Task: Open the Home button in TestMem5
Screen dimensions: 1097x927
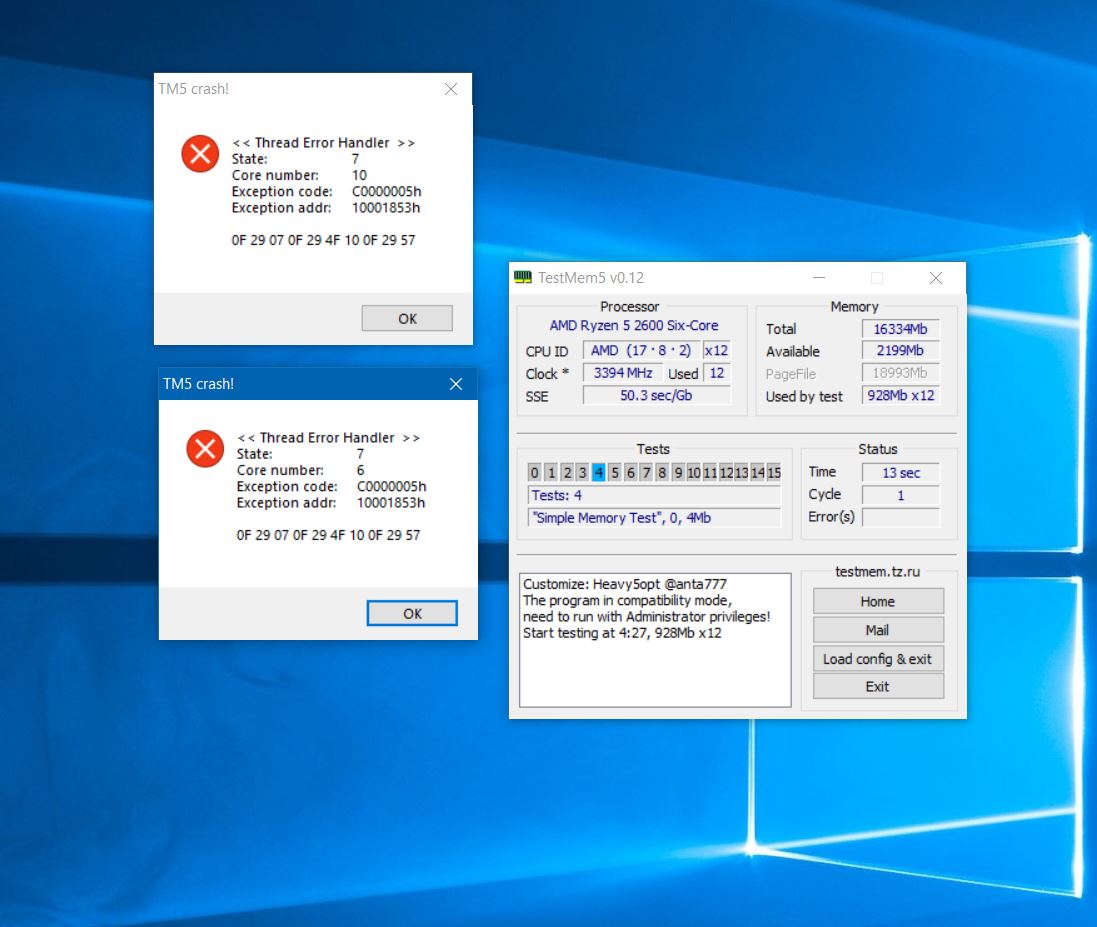Action: click(878, 602)
